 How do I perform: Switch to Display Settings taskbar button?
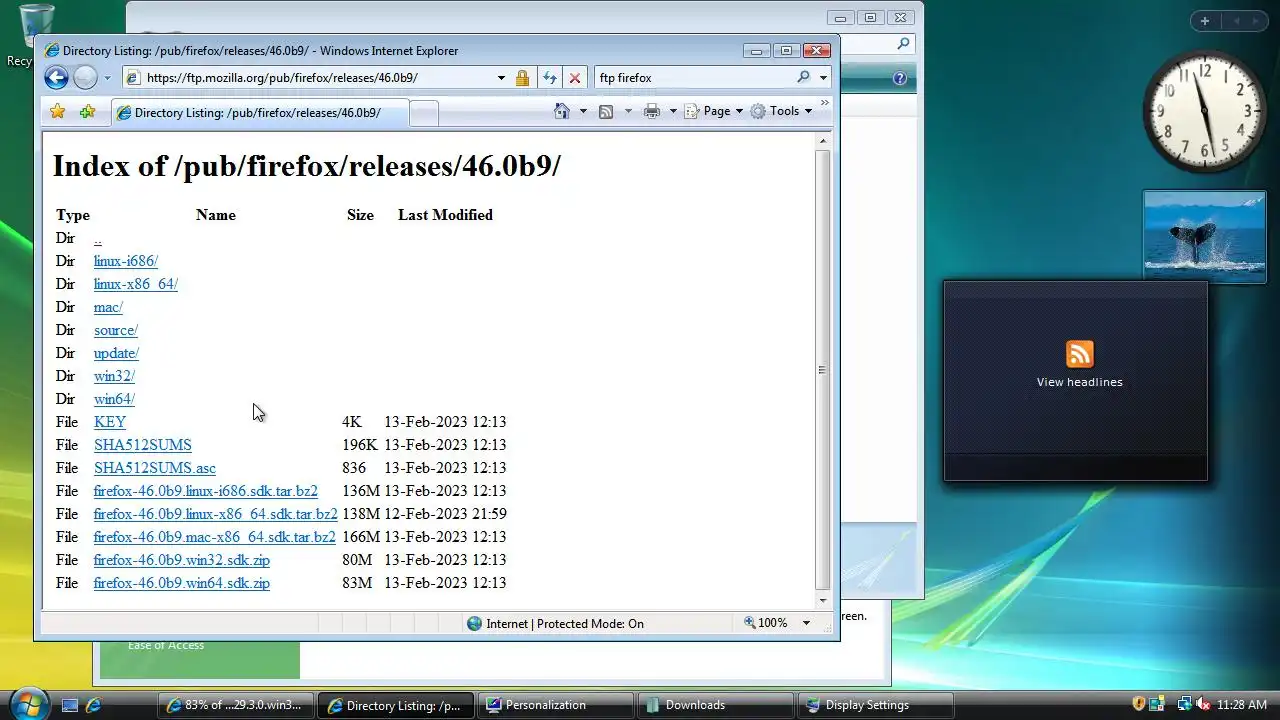pyautogui.click(x=875, y=705)
